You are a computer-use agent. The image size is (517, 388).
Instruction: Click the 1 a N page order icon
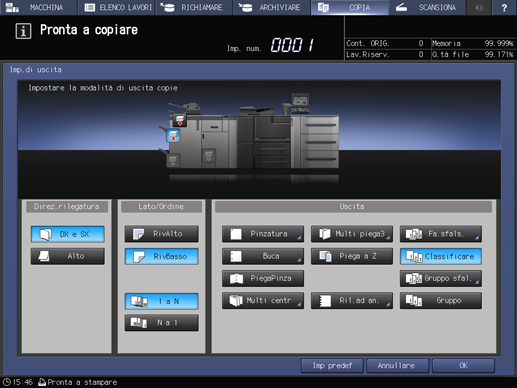coord(139,301)
